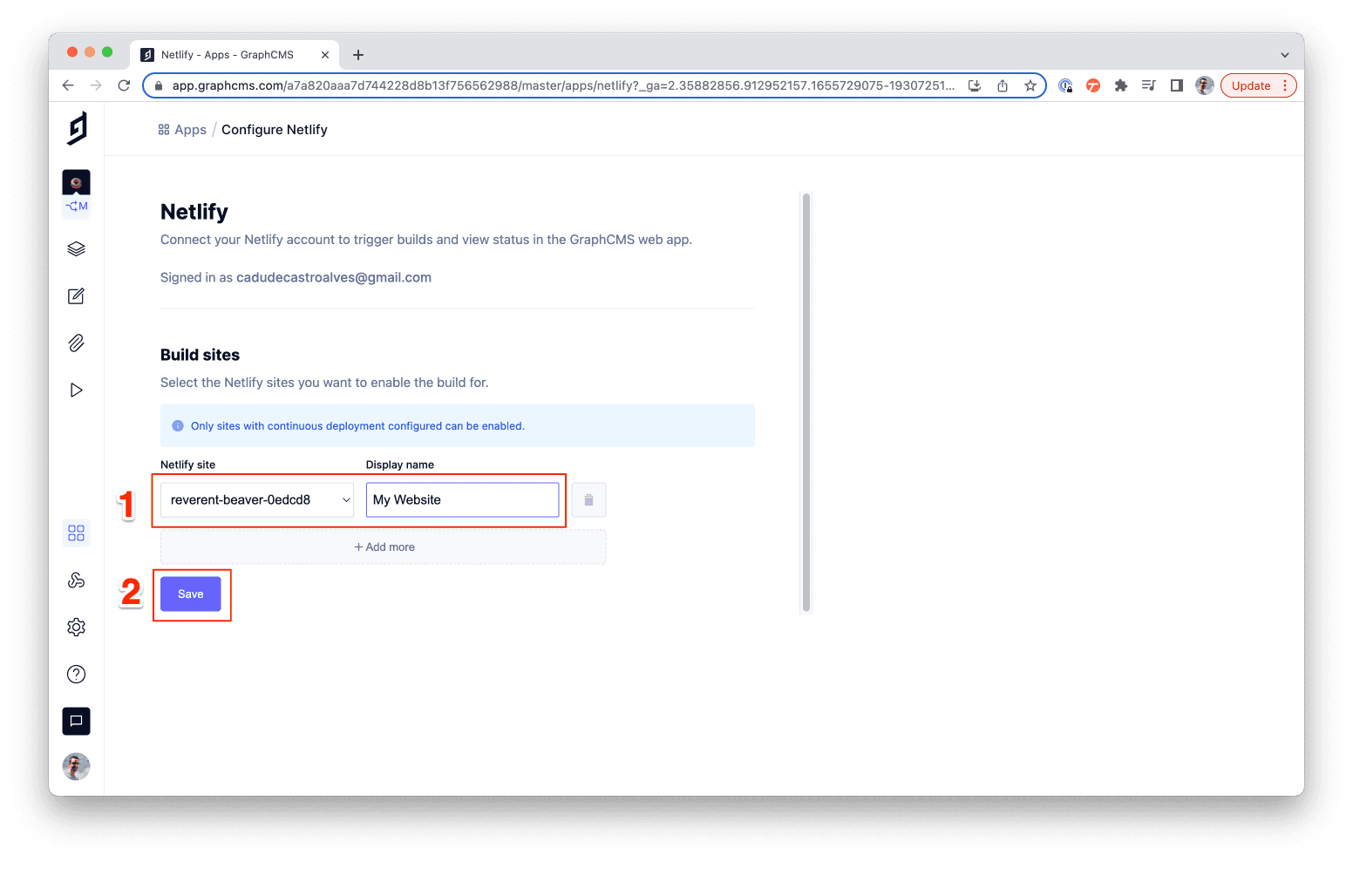The height and width of the screenshot is (896, 1353).
Task: Click the Display name input field
Action: (462, 500)
